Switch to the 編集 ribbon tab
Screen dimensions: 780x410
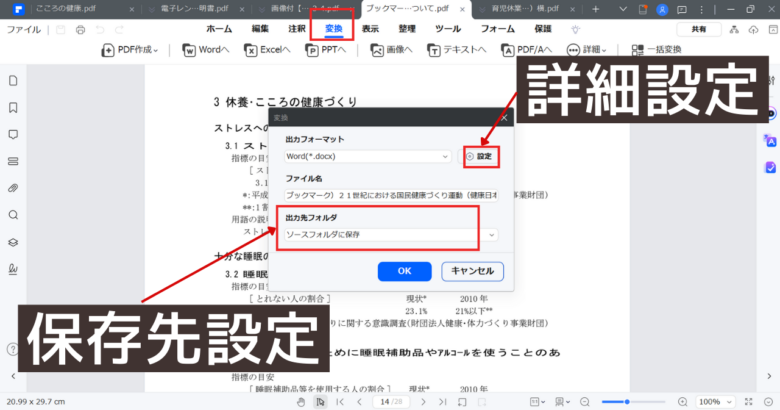[260, 29]
